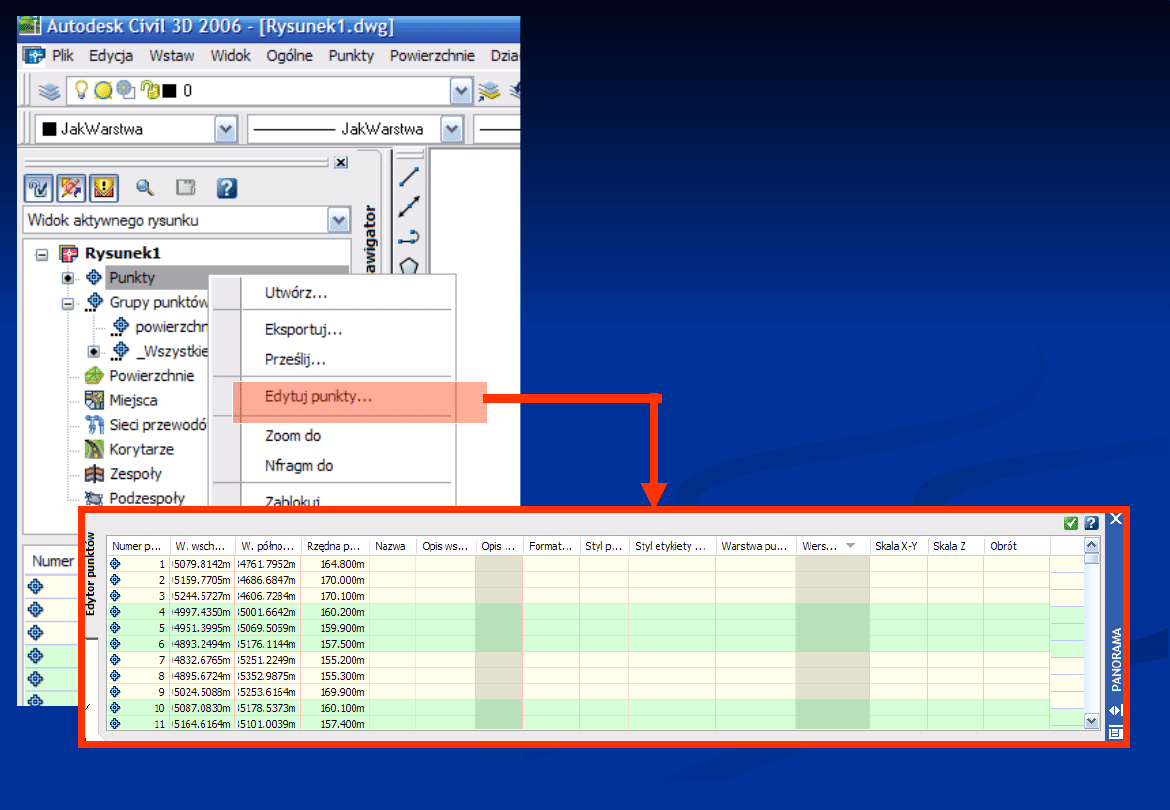The image size is (1170, 810).
Task: Open the JakWarstwa color dropdown arrow
Action: (x=225, y=129)
